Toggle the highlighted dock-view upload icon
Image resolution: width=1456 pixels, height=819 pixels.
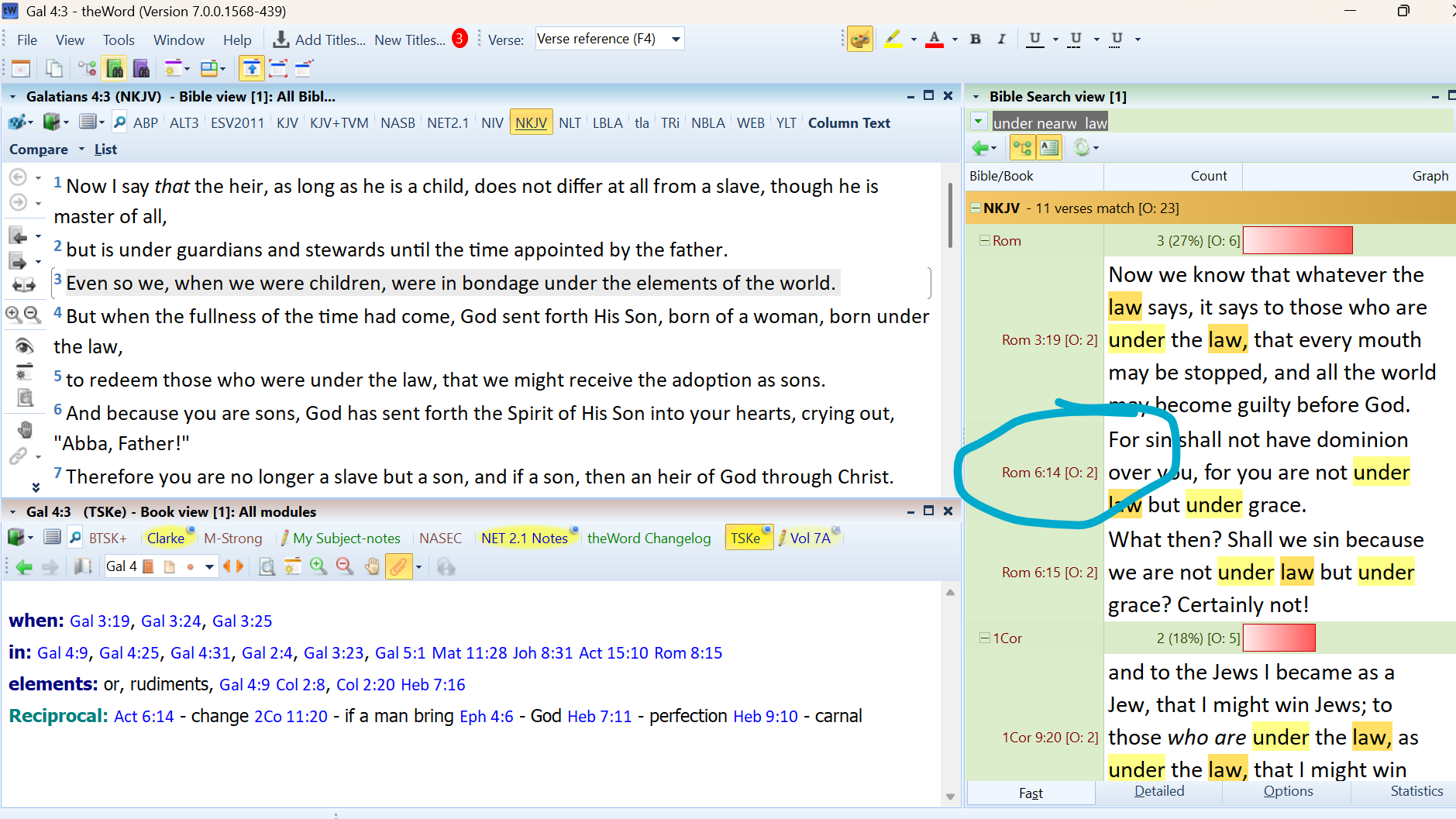coord(251,69)
